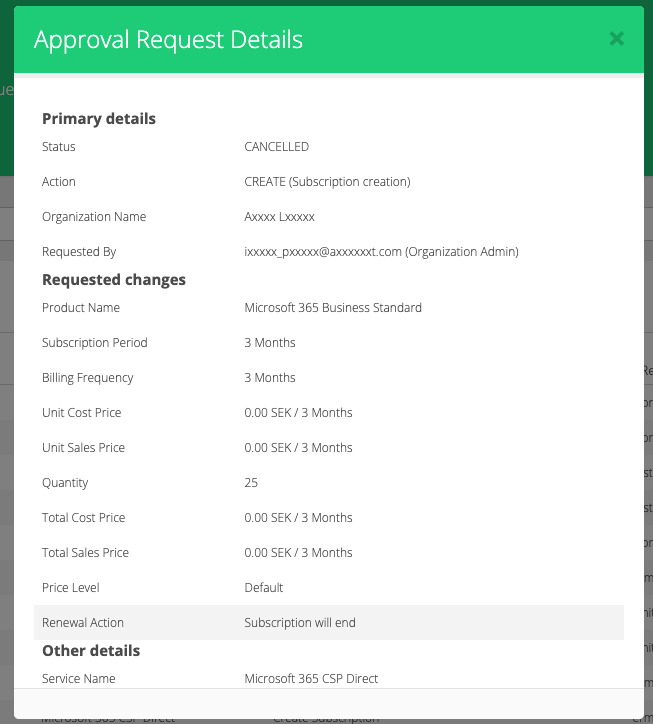Select the Unit Sales Price value
Image resolution: width=653 pixels, height=724 pixels.
click(x=298, y=448)
